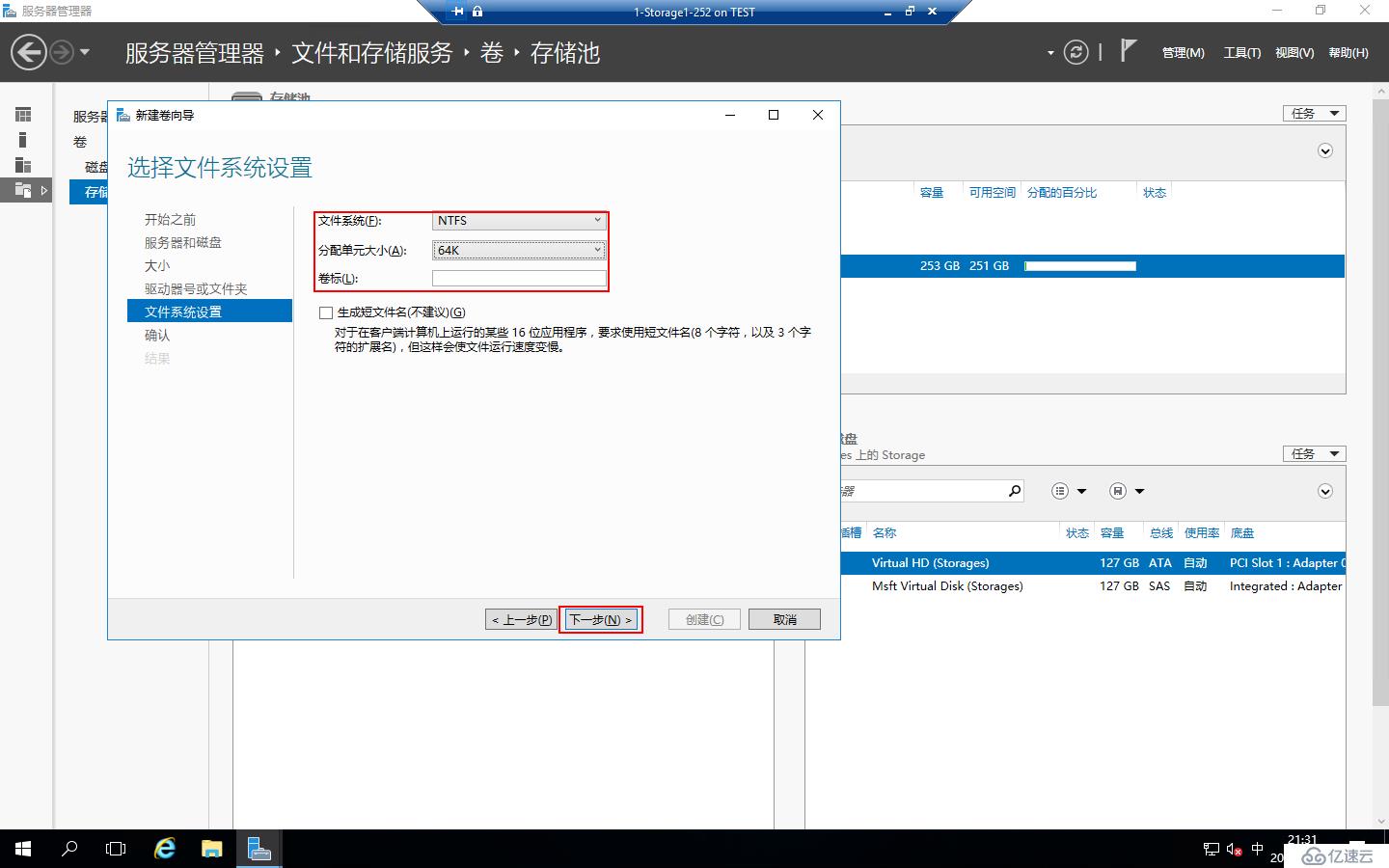Select 开始之前 wizard step
1389x868 pixels.
[170, 220]
